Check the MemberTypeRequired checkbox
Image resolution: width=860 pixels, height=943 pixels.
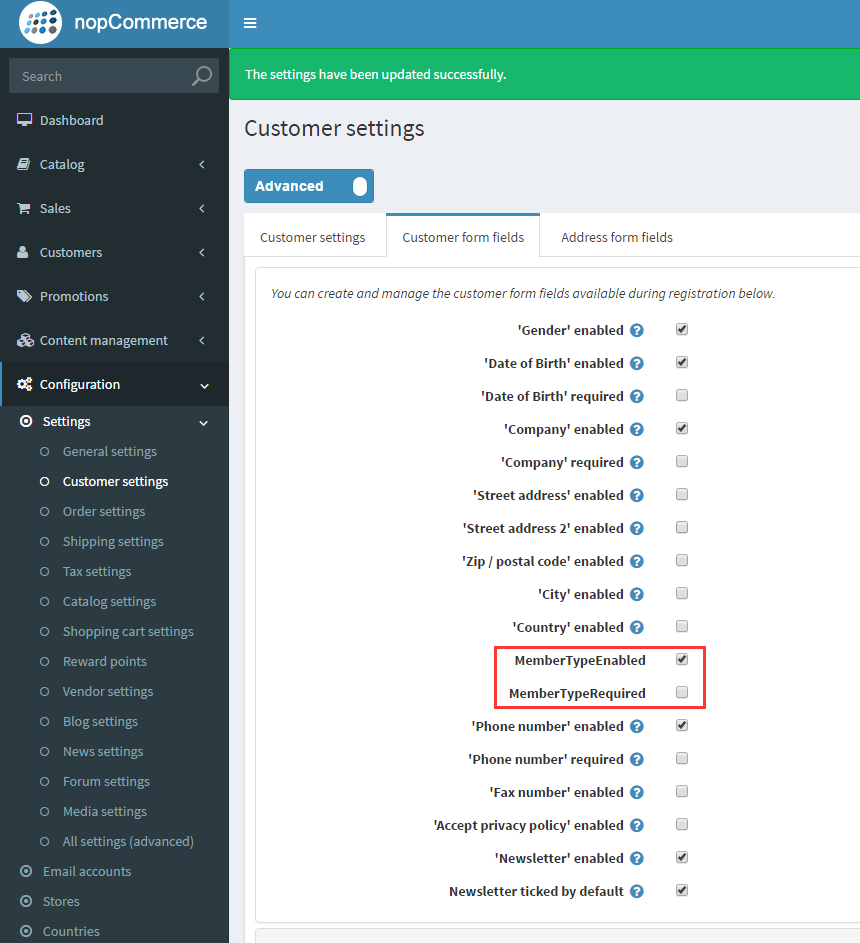tap(681, 692)
